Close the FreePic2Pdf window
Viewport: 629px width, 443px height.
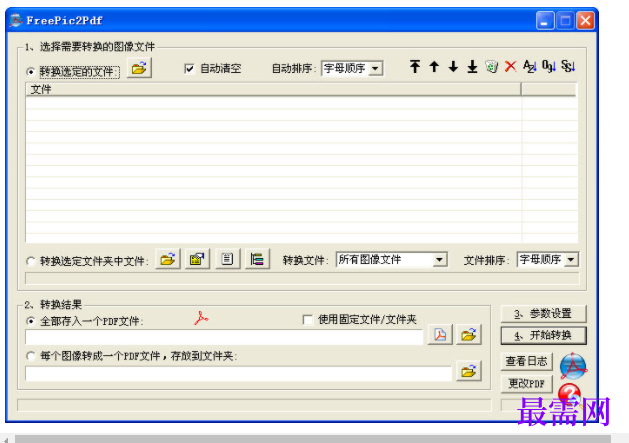(585, 20)
